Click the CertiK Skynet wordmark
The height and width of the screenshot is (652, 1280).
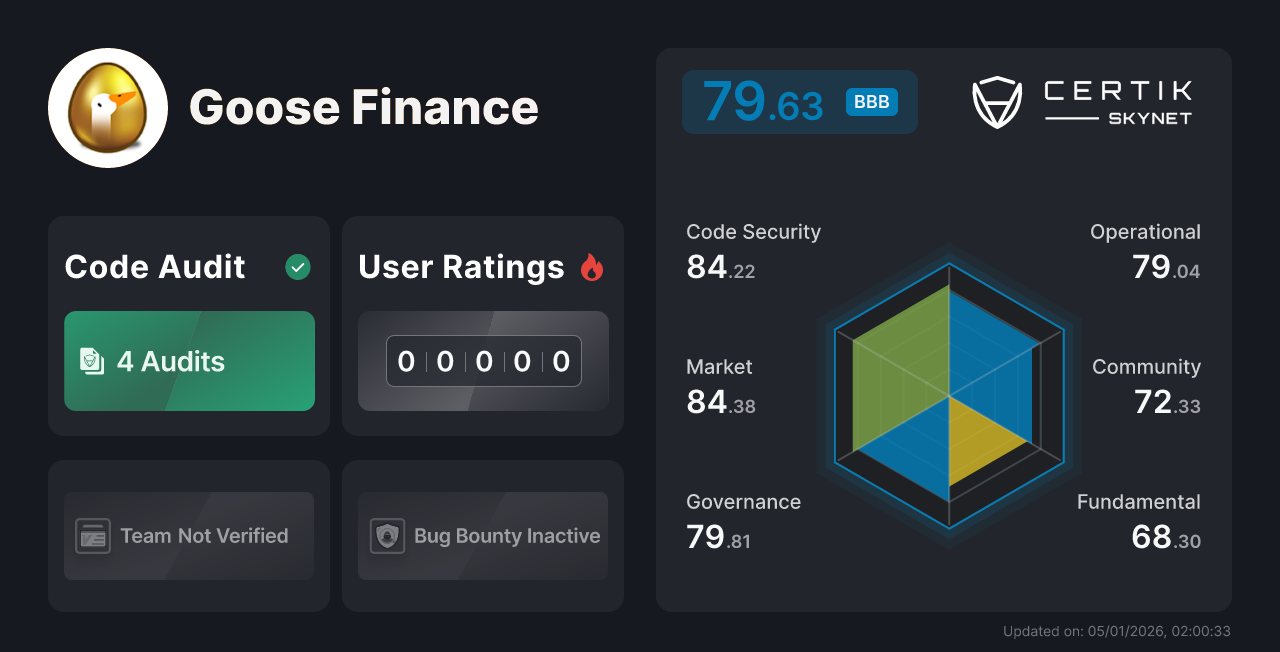coord(1117,100)
